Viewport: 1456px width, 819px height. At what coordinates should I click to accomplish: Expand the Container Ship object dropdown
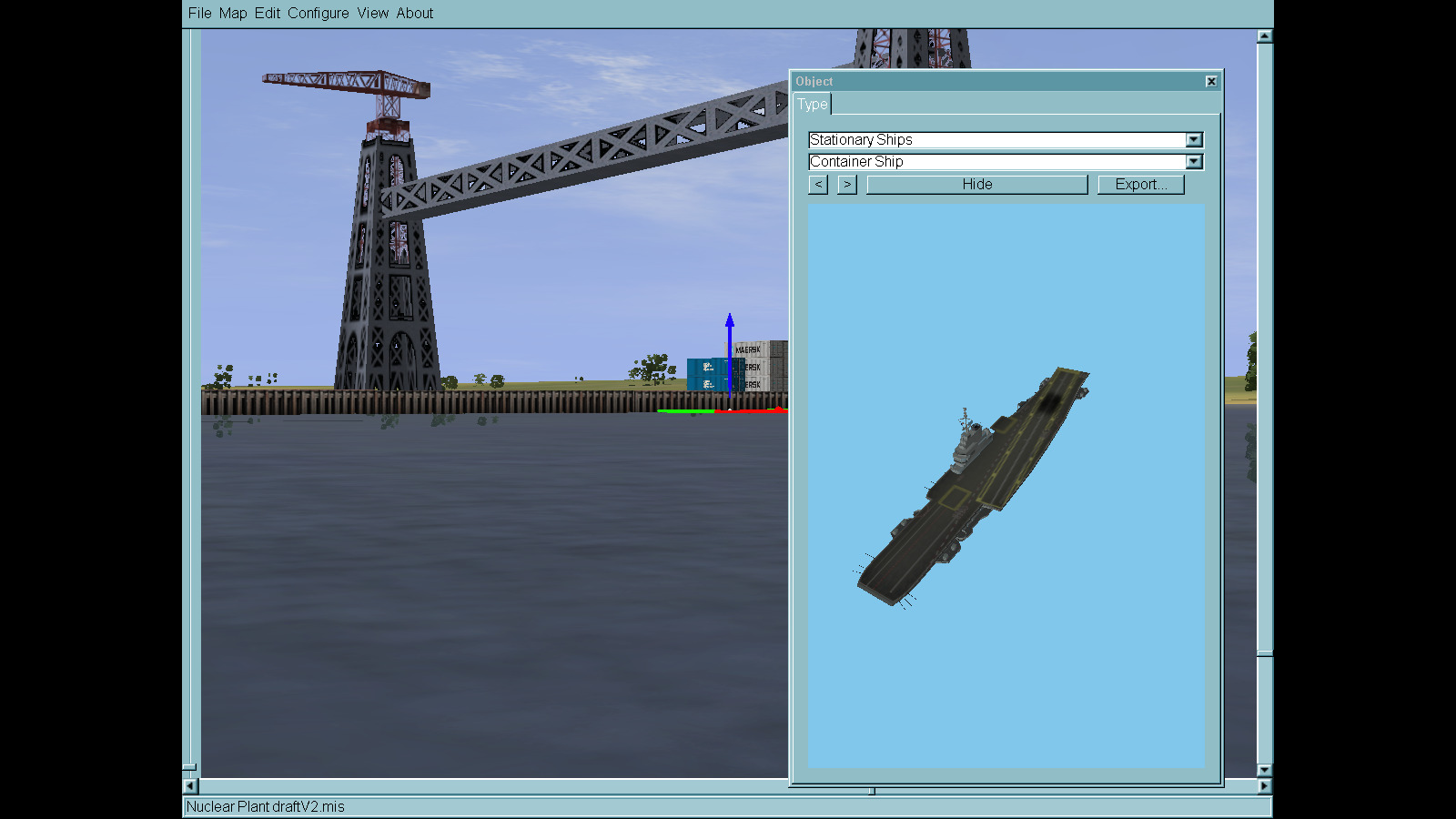pyautogui.click(x=1194, y=161)
